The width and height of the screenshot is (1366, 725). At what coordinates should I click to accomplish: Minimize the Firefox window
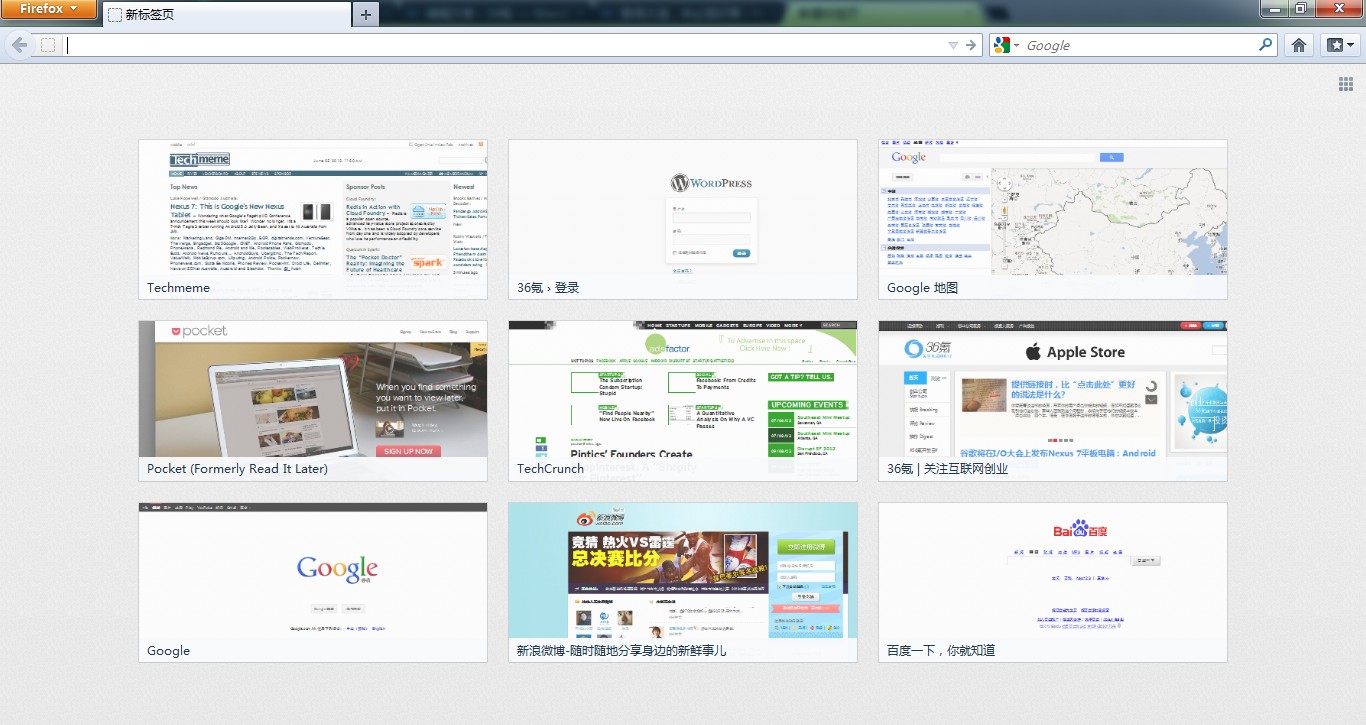[x=1274, y=9]
